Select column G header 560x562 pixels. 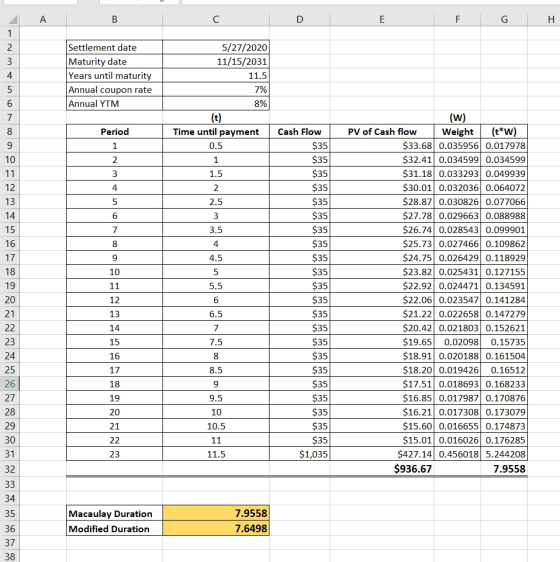(504, 19)
